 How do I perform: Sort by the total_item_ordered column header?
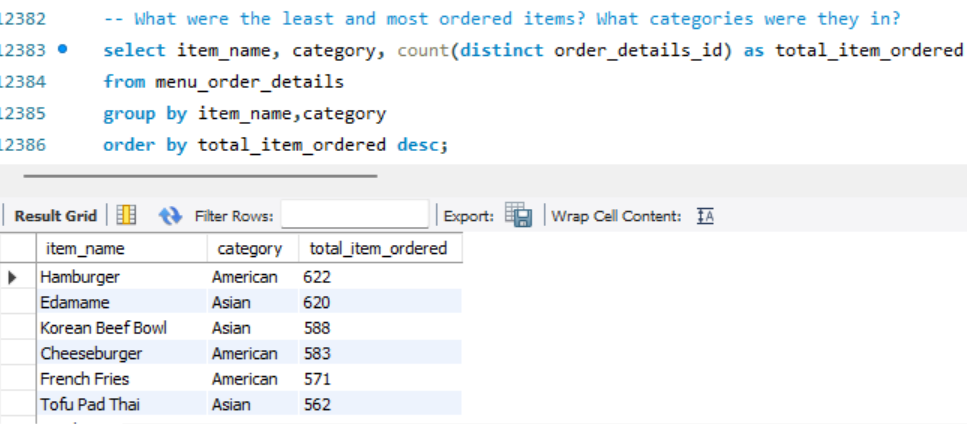pyautogui.click(x=380, y=248)
